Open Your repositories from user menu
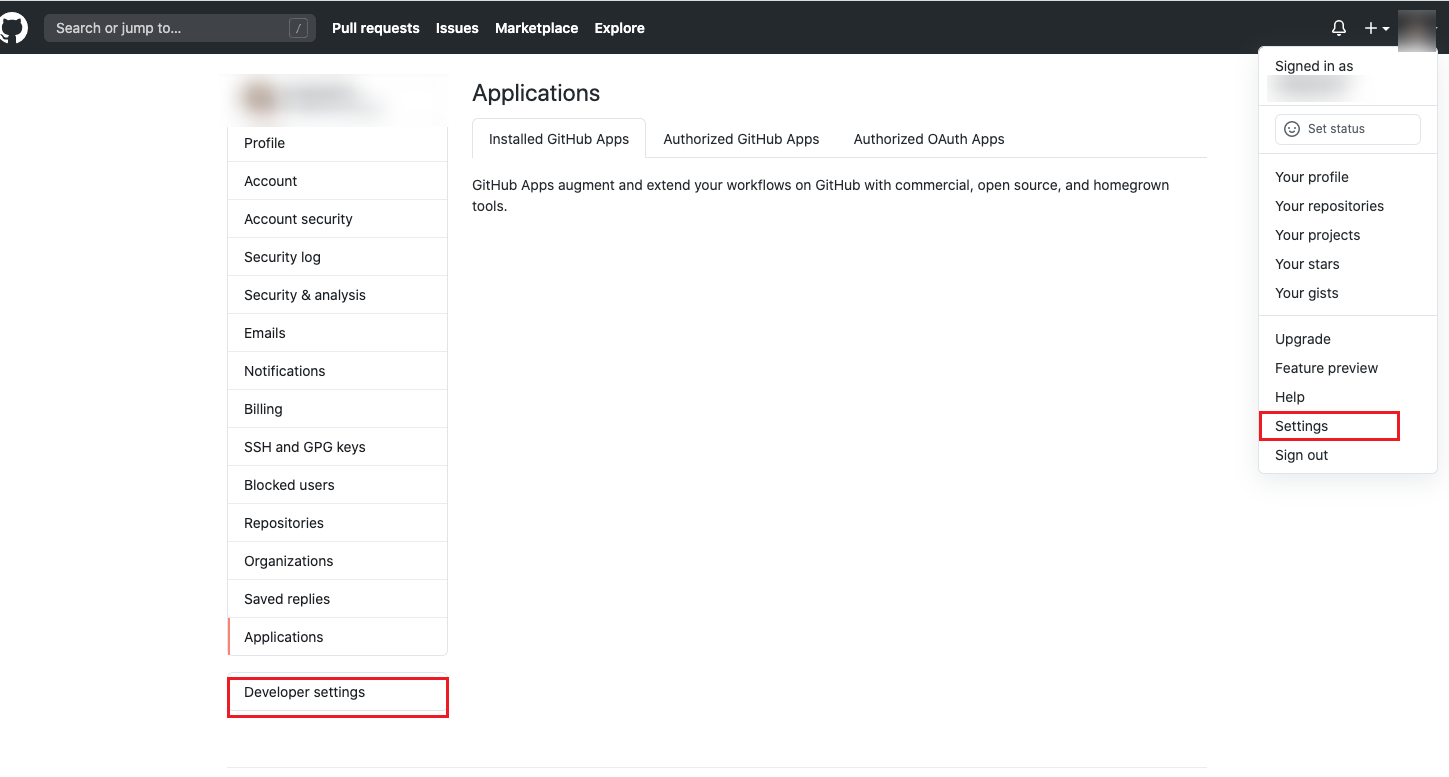 tap(1329, 206)
